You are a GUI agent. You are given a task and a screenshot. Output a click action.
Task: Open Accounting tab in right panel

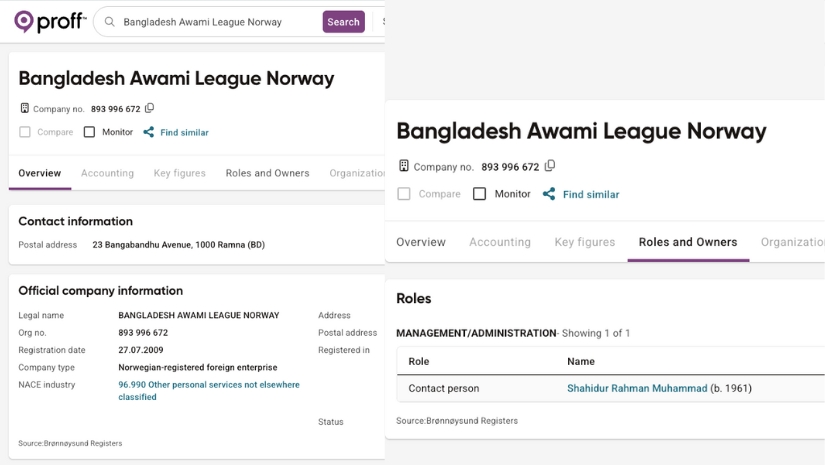point(500,242)
